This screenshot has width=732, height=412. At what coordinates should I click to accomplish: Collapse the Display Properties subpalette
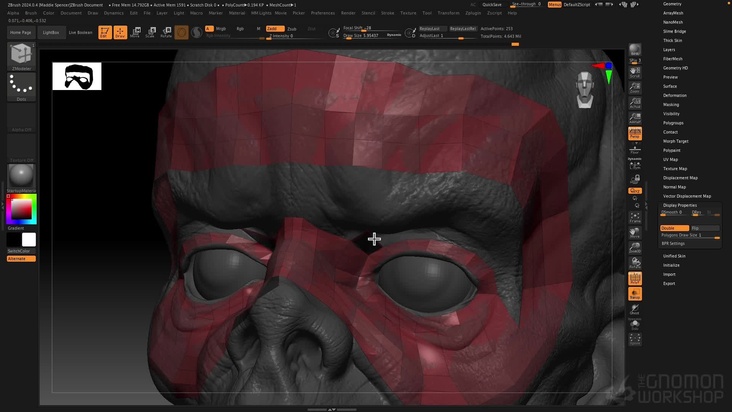680,205
